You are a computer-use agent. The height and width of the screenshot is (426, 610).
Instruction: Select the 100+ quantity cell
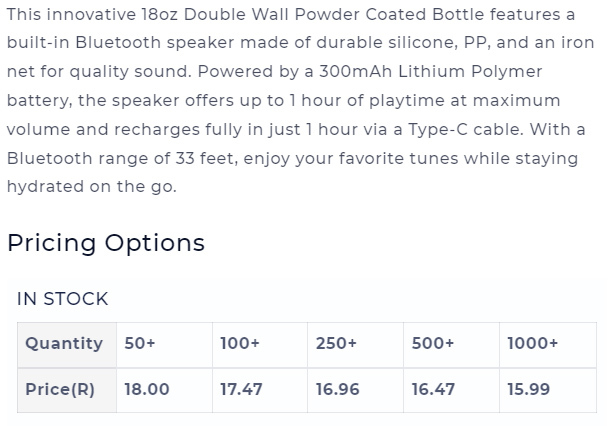[x=260, y=345]
